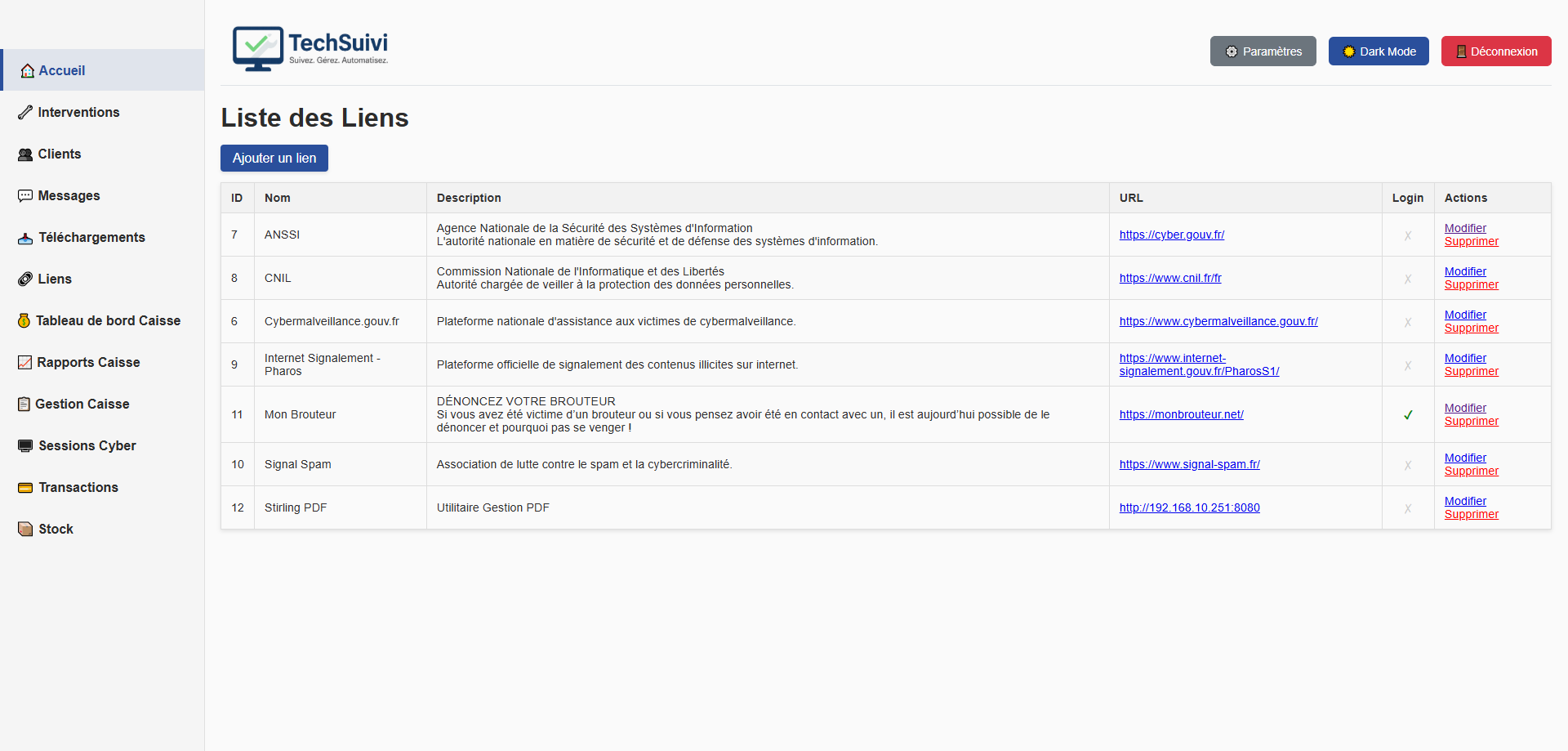The height and width of the screenshot is (751, 1568).
Task: Enable Dark Mode
Action: [x=1378, y=51]
